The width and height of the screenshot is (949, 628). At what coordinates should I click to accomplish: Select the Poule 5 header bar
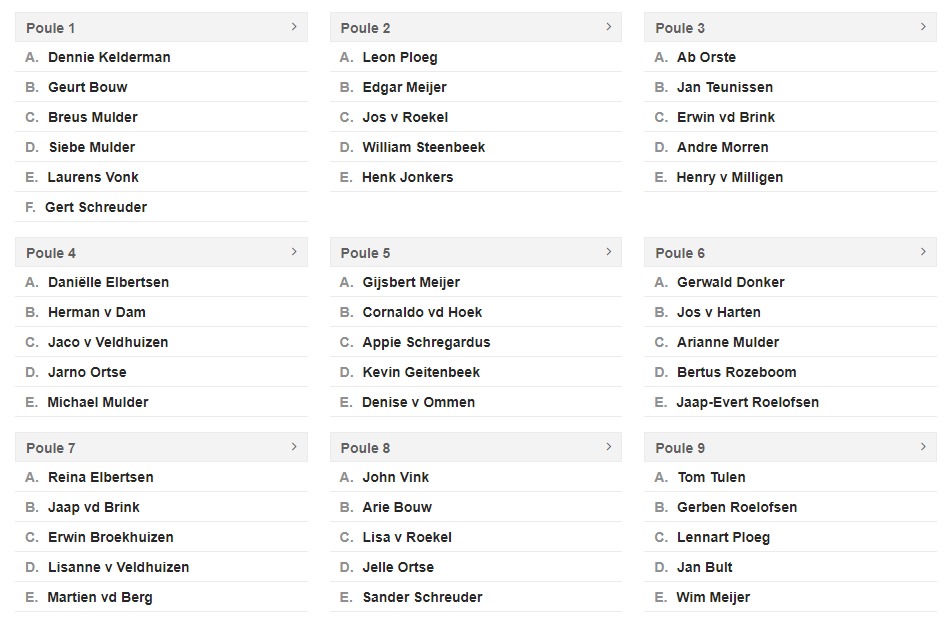[476, 252]
